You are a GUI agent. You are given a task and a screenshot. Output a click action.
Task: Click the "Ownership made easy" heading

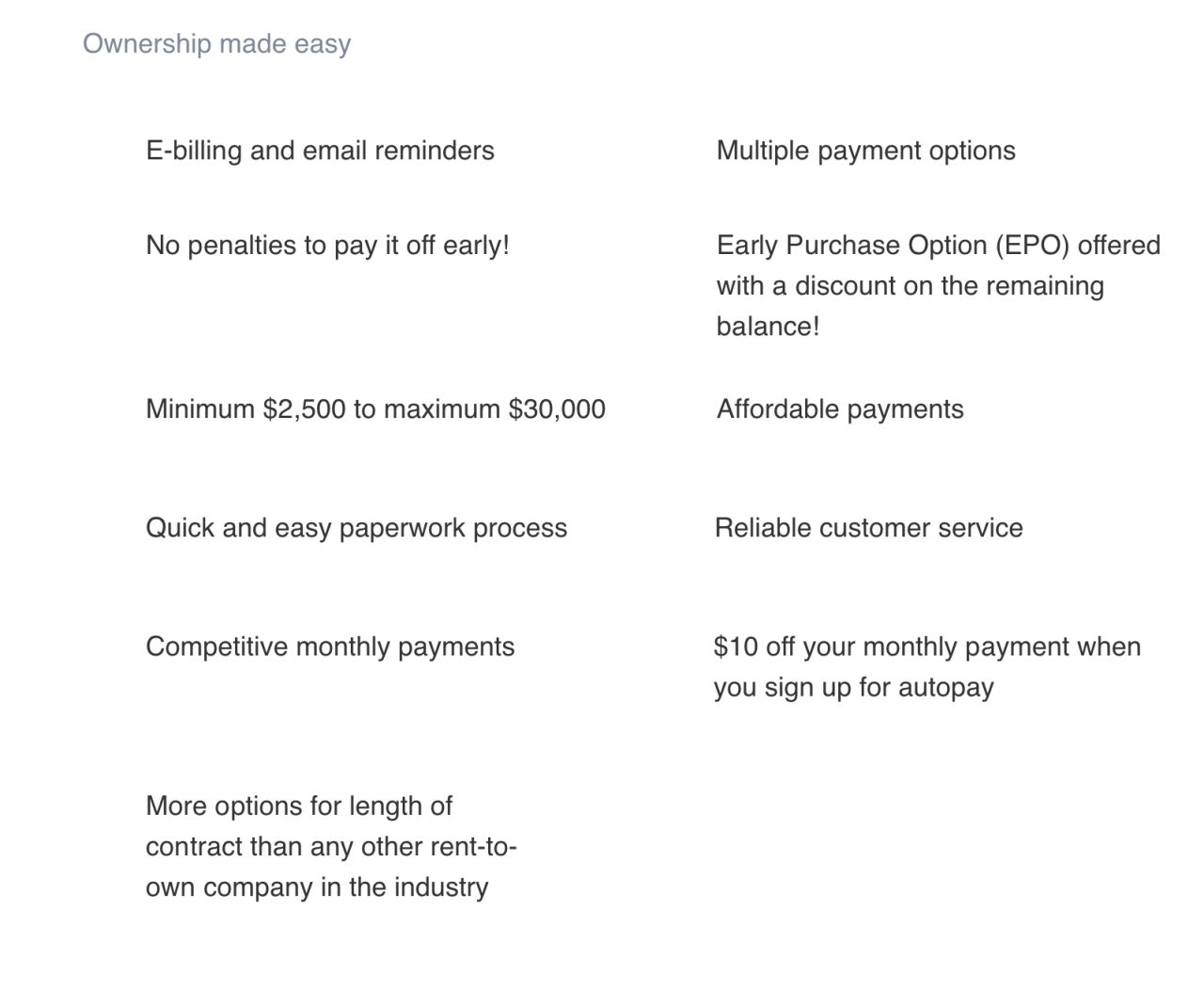[216, 43]
